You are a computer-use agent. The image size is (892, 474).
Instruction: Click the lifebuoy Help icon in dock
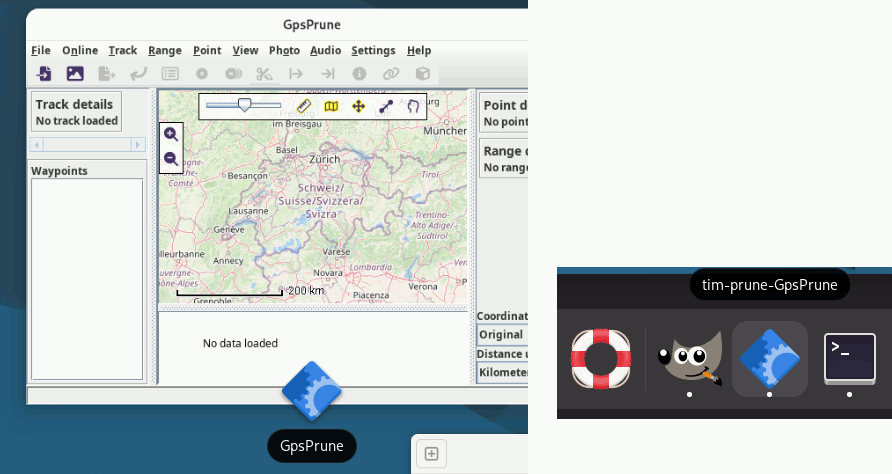click(x=601, y=359)
